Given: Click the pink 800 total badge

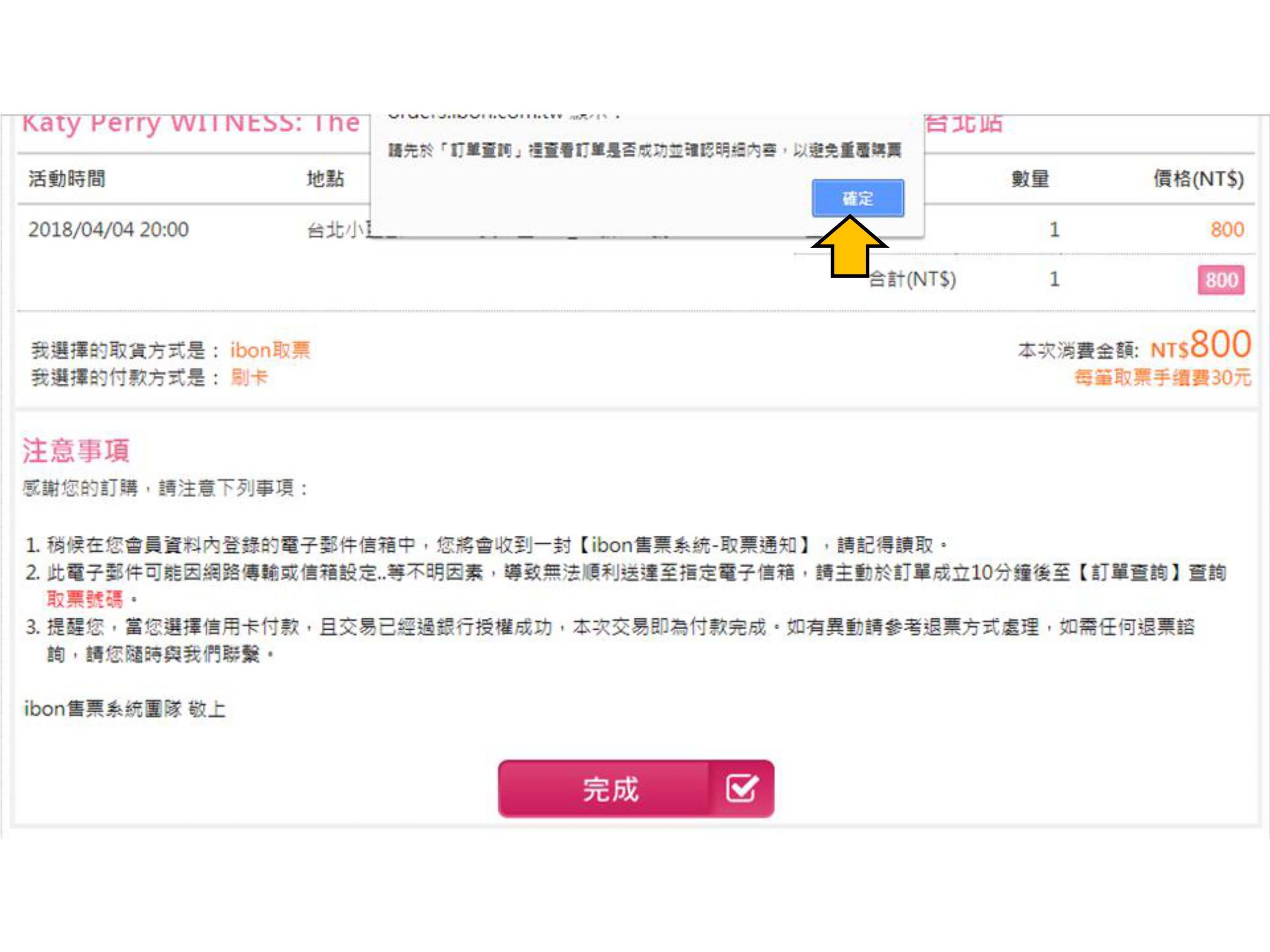Looking at the screenshot, I should [1221, 279].
